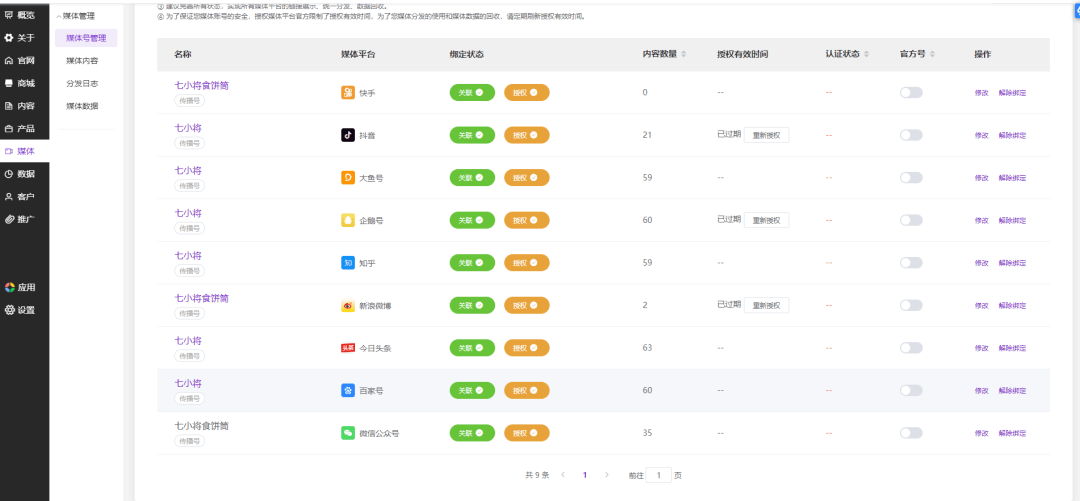1080x501 pixels.
Task: Click 修改 for the 今日头条 row
Action: [982, 348]
